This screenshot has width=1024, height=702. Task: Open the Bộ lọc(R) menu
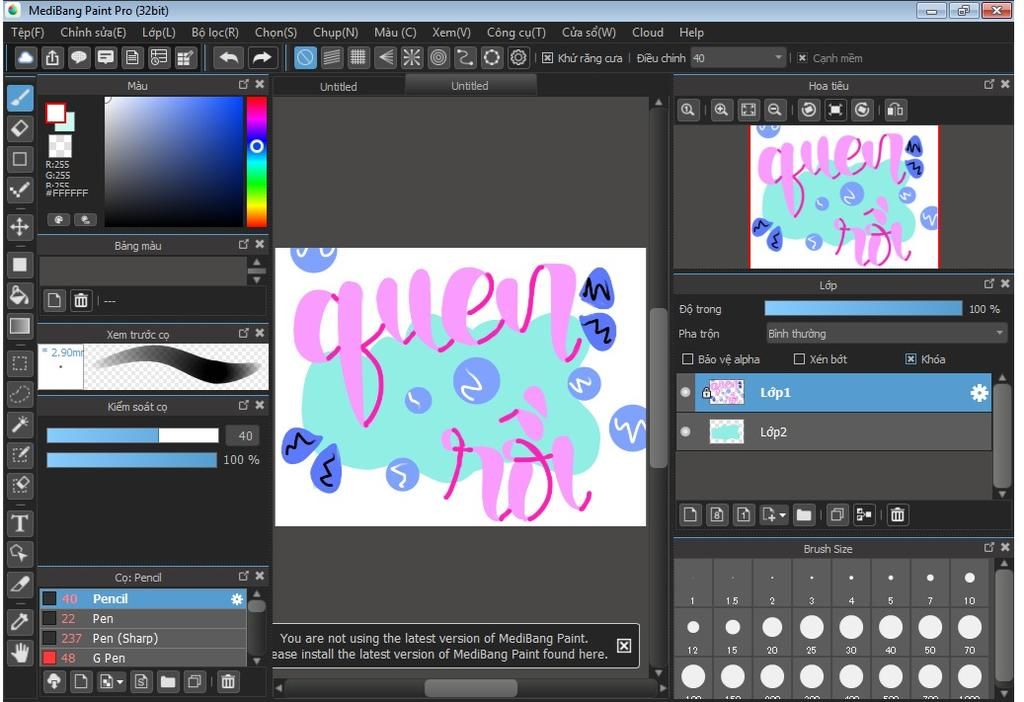[x=215, y=33]
